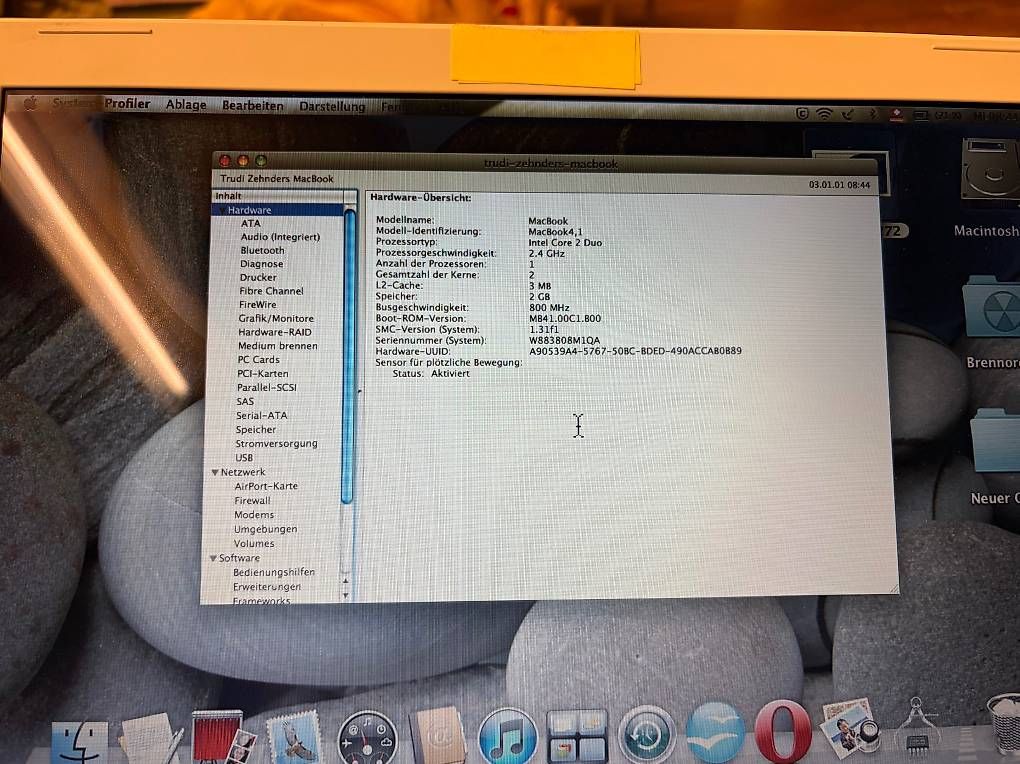Select Fibre Channel in the sidebar

pos(271,291)
